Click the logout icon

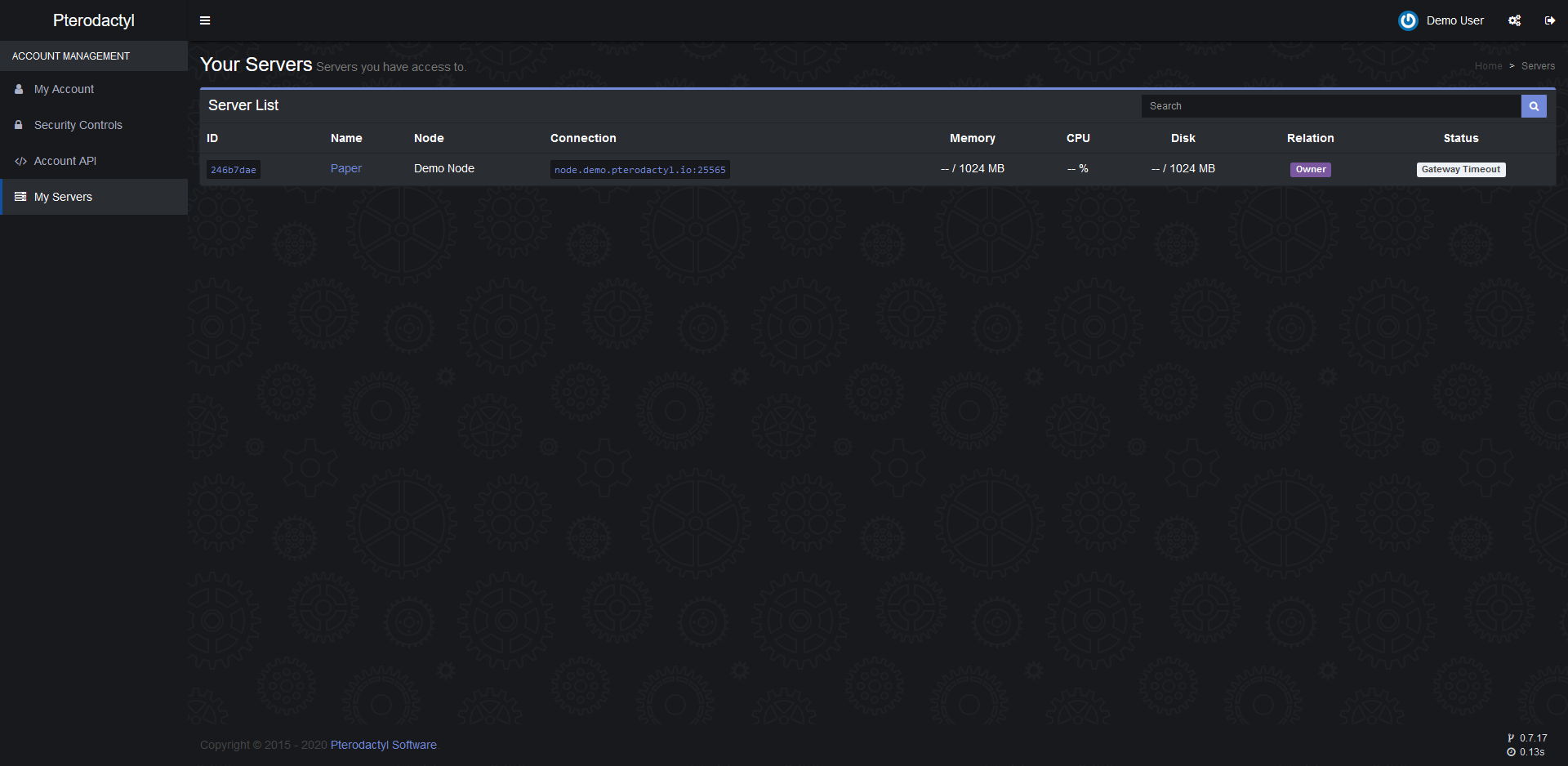coord(1549,20)
